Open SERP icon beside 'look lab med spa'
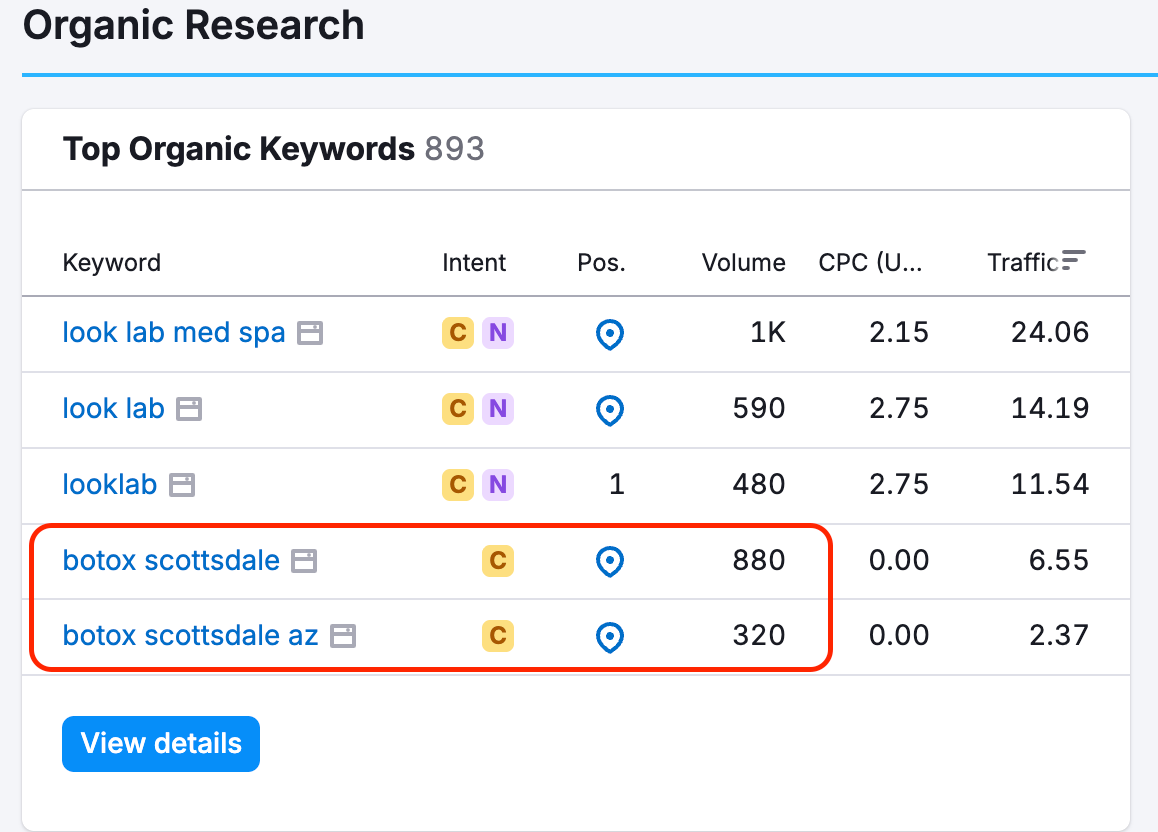This screenshot has height=832, width=1158. click(x=309, y=333)
